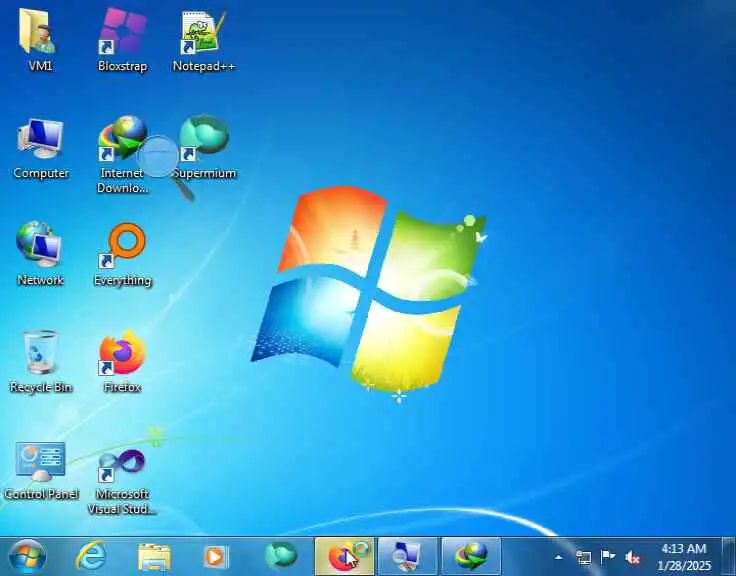
Task: Open the 4:13 AM clock and date
Action: (684, 557)
